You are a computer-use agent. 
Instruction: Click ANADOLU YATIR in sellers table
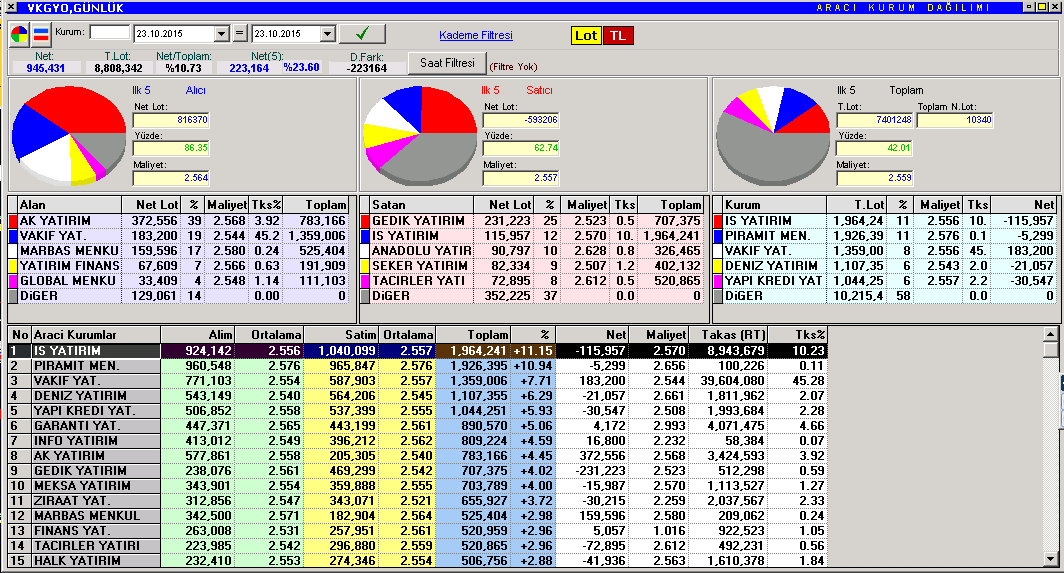point(421,251)
